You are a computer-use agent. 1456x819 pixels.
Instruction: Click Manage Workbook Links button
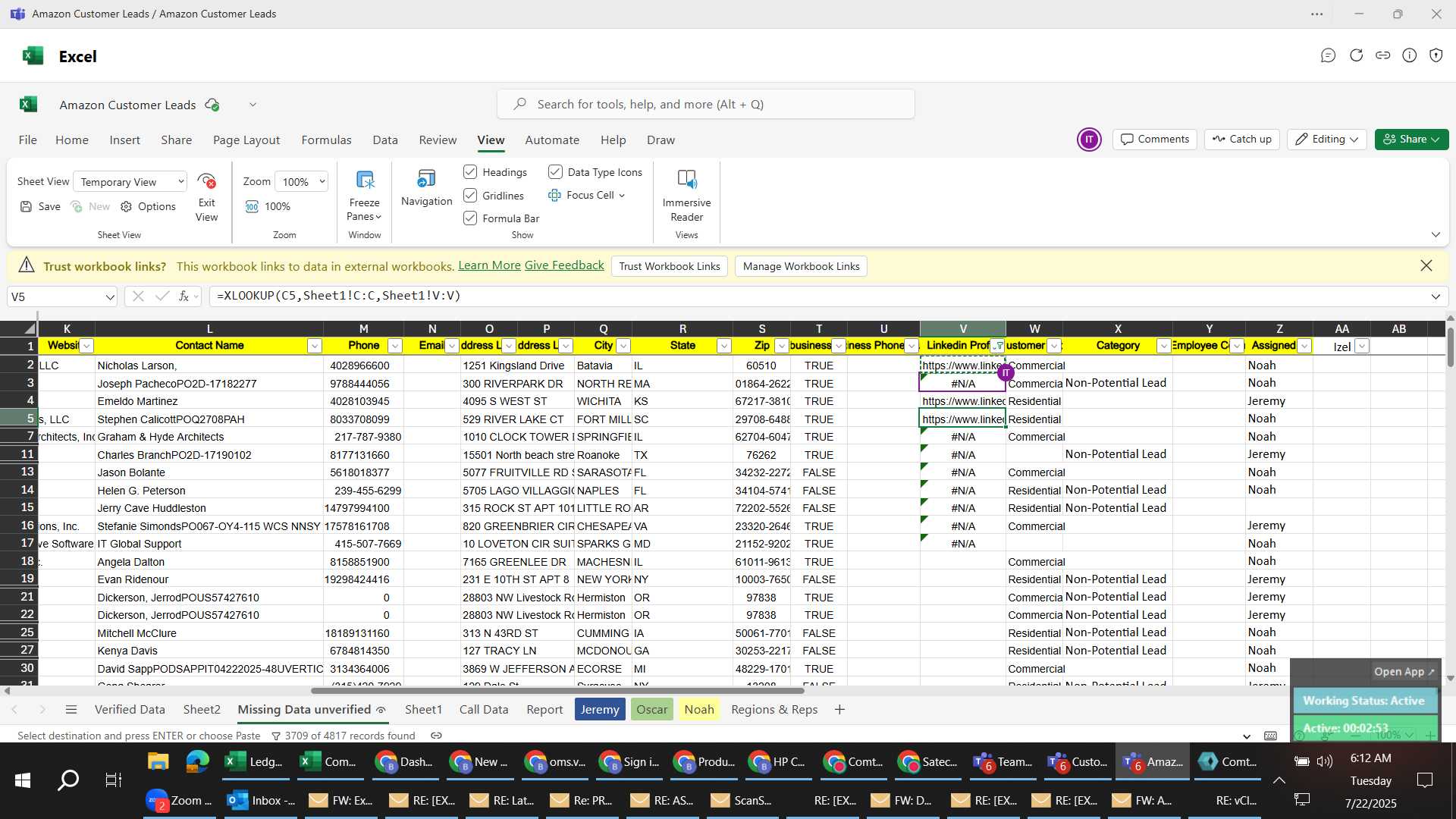point(801,266)
